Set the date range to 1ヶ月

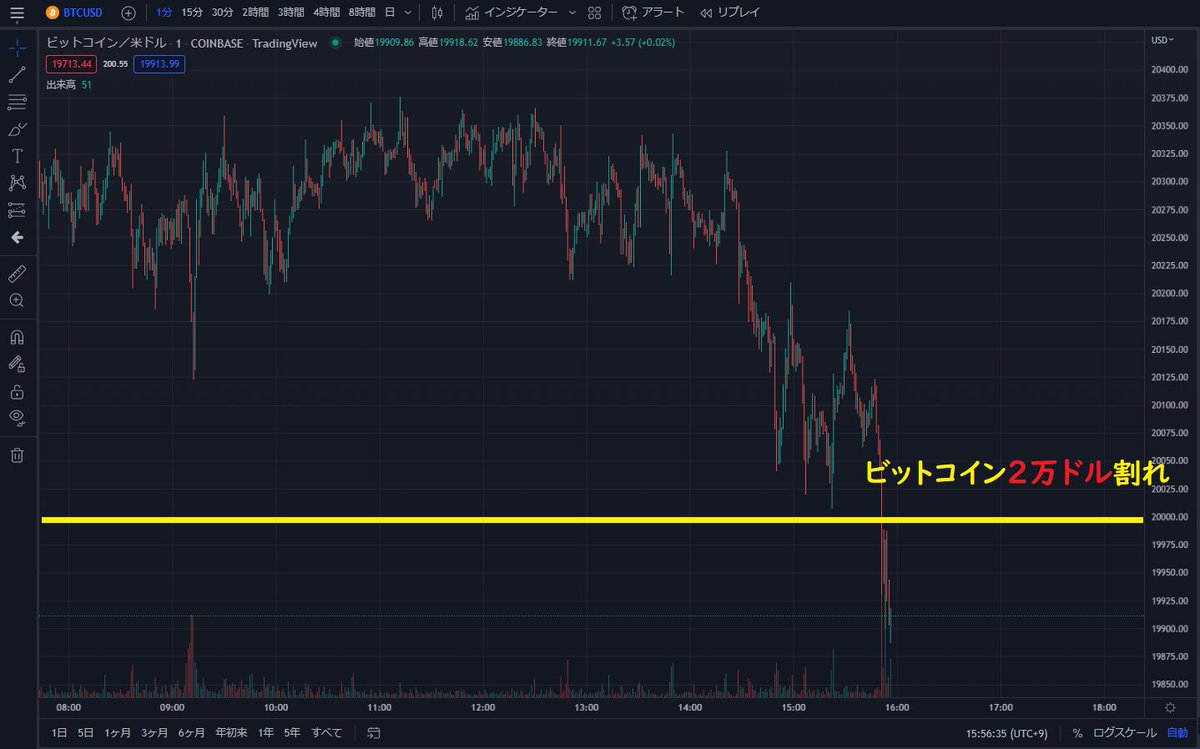(118, 733)
